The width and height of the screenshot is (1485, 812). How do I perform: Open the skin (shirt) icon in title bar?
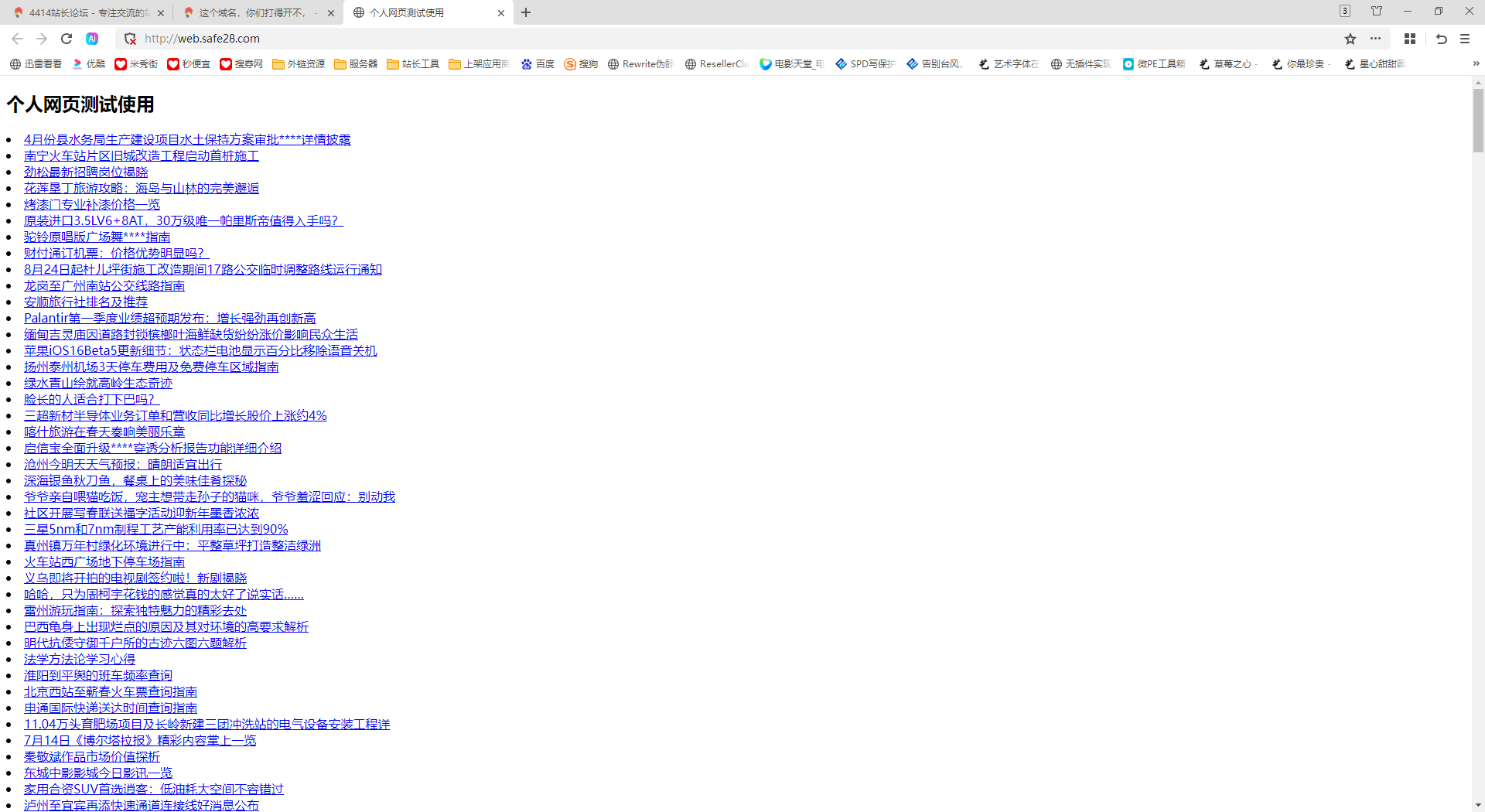point(1377,12)
